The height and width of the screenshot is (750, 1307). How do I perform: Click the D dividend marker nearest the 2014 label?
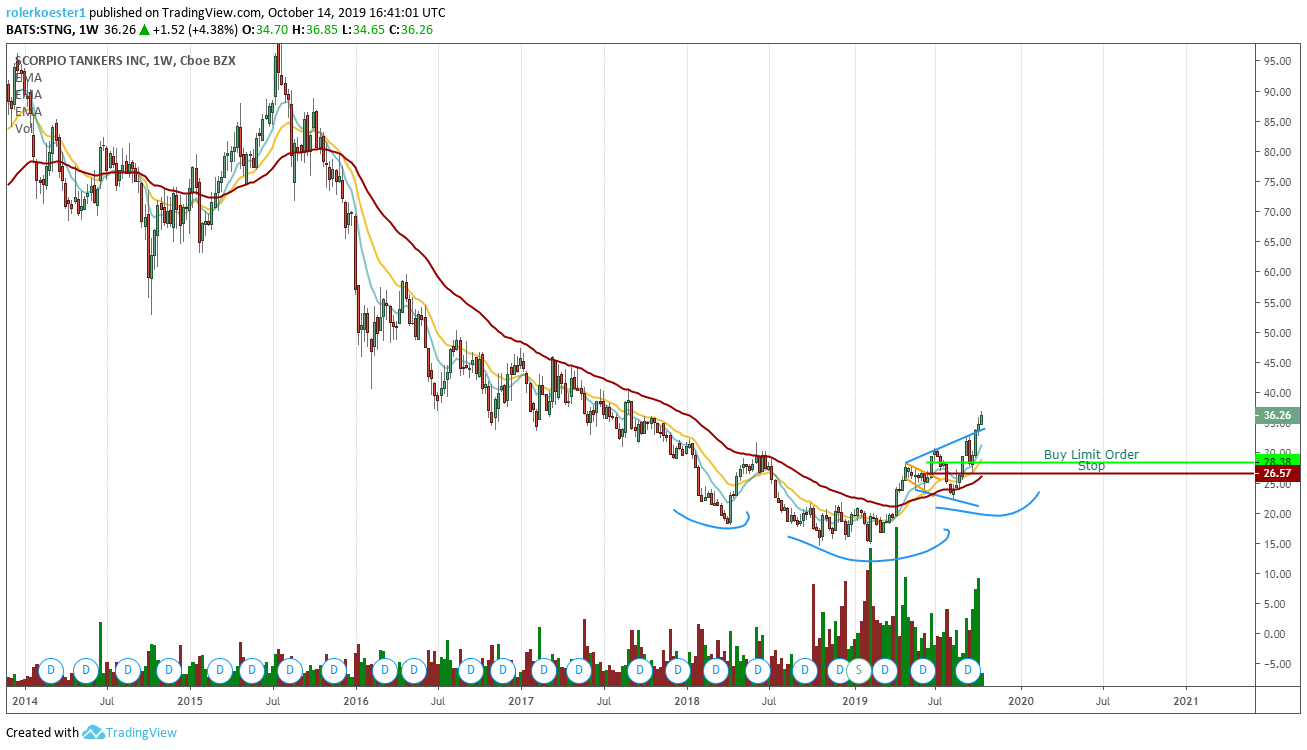(x=50, y=669)
